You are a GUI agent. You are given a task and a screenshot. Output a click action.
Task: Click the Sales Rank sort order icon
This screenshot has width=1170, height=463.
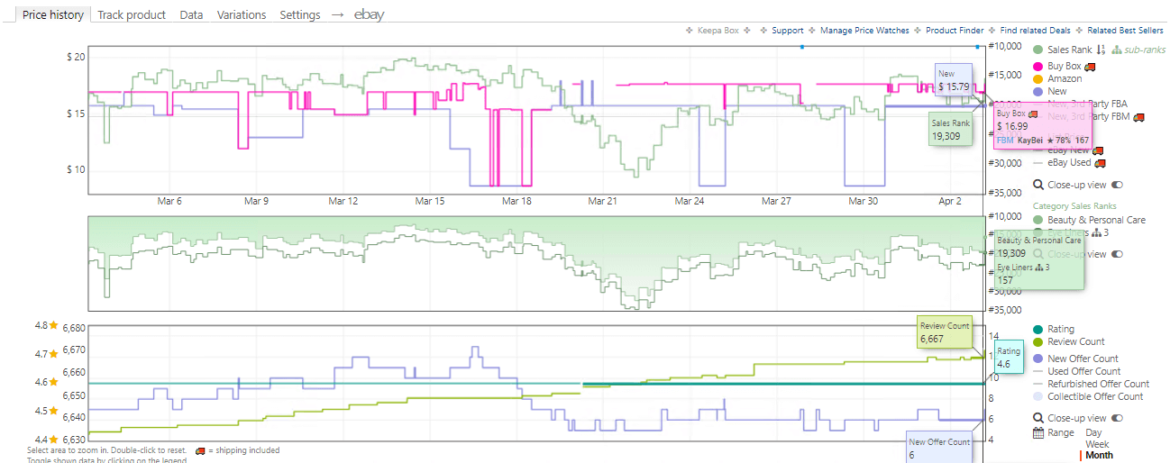(x=1102, y=50)
